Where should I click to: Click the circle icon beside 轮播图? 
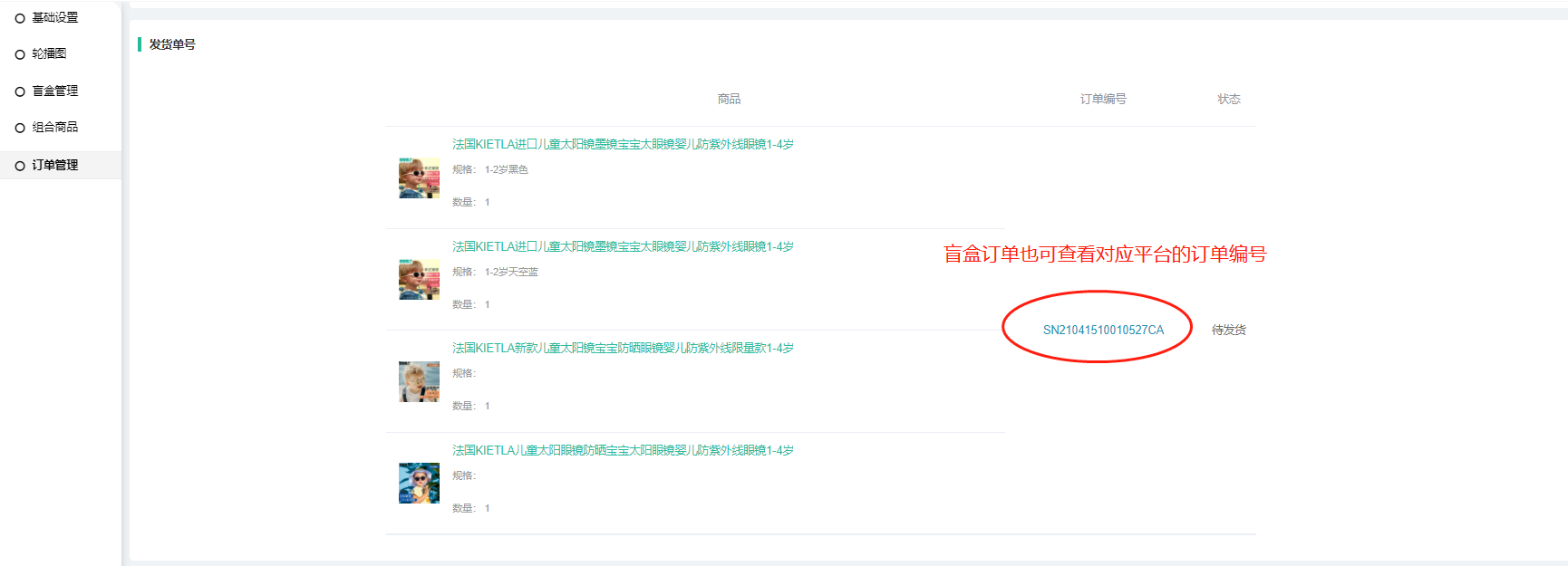pos(20,54)
